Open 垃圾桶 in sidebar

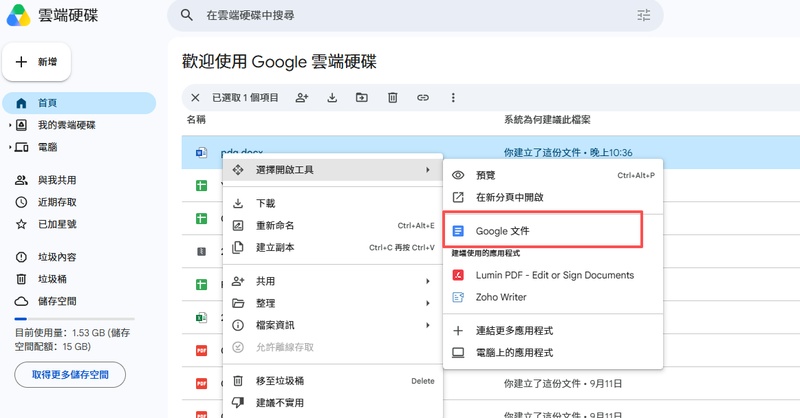(x=79, y=279)
